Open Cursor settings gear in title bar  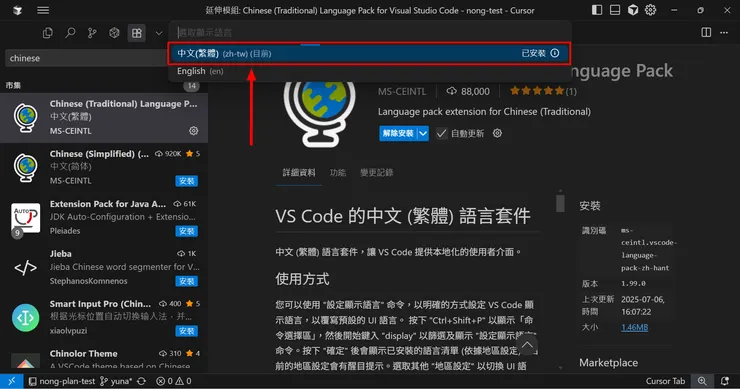[651, 10]
